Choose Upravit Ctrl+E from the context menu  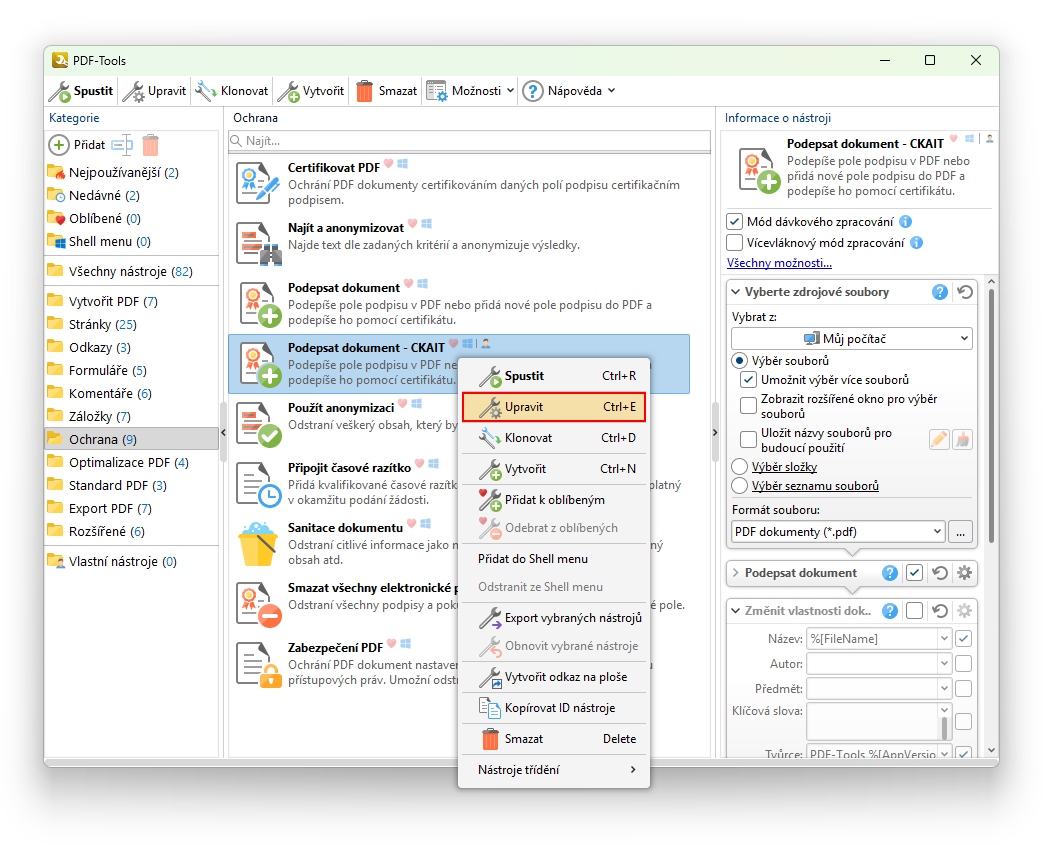point(554,407)
